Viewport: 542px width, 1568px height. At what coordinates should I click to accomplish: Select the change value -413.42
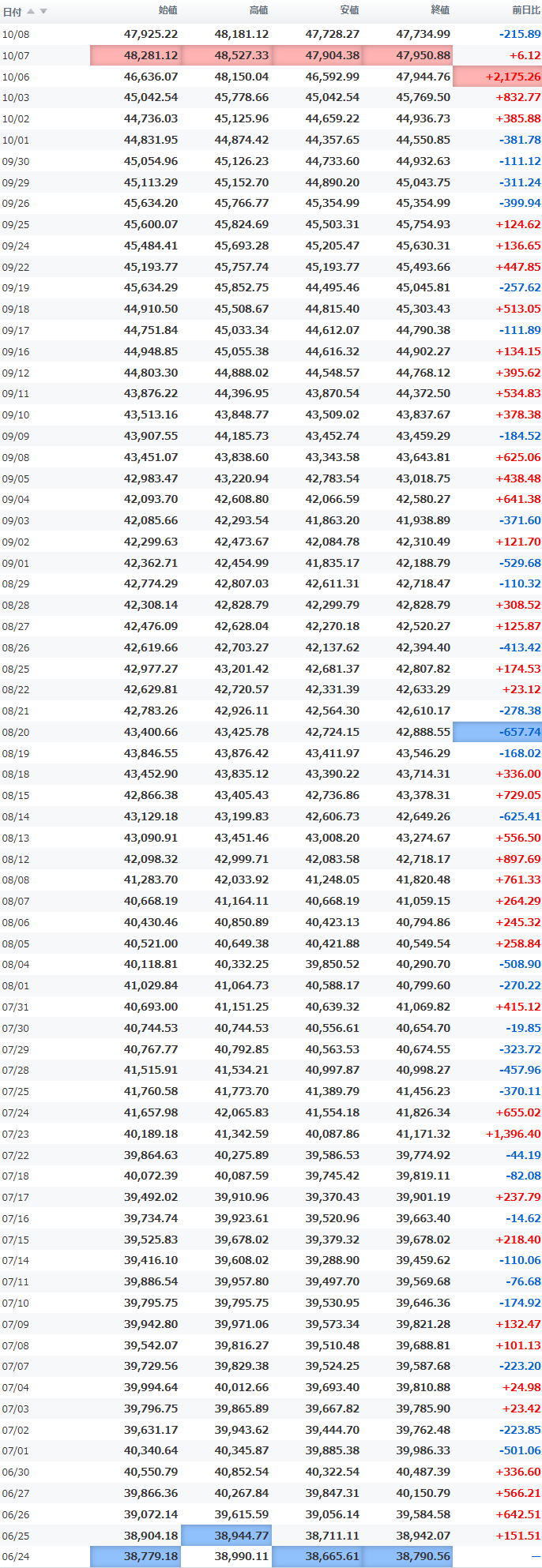520,647
